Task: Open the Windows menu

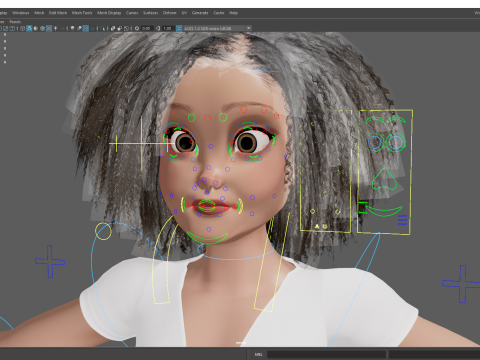Action: (21, 13)
